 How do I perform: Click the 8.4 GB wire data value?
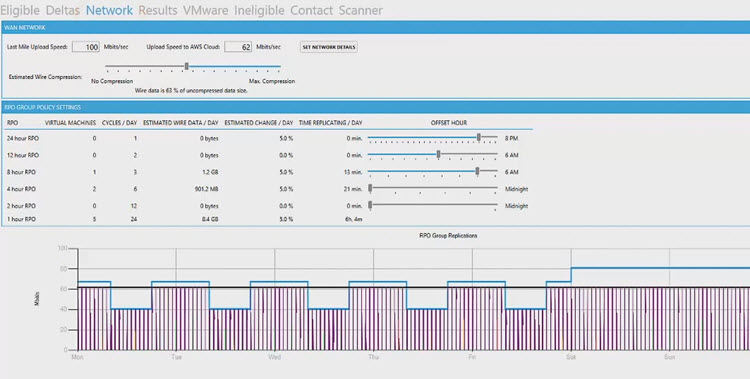pos(210,219)
